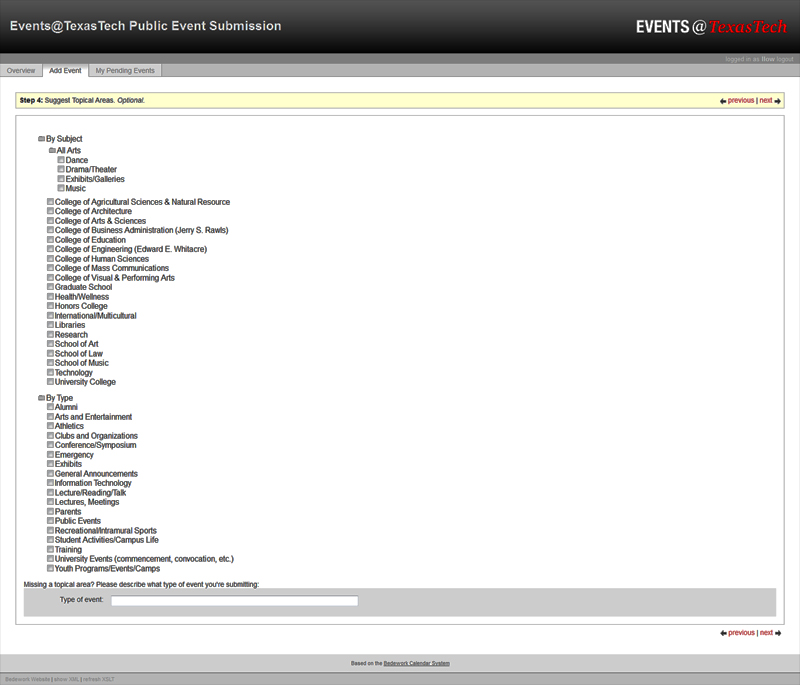Check the Music checkbox

(x=61, y=188)
